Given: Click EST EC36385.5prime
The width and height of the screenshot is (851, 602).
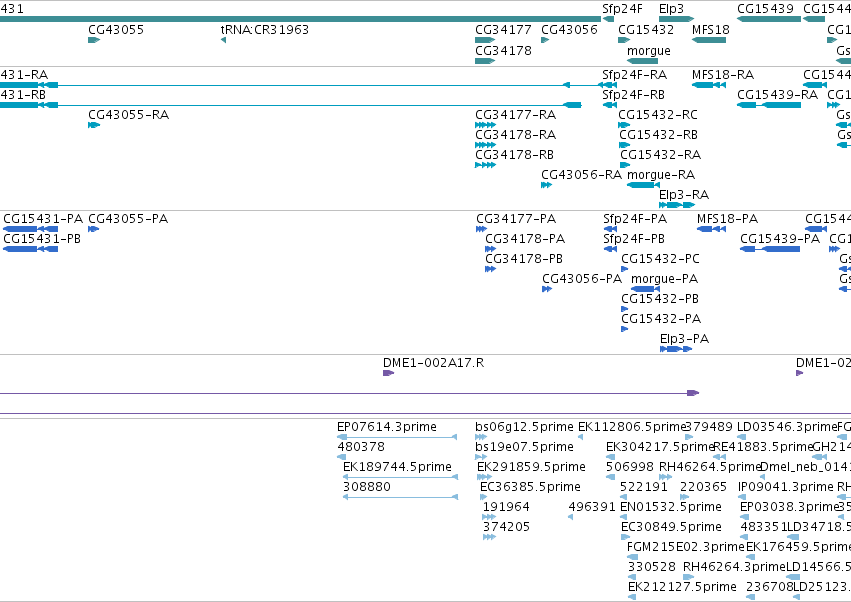Looking at the screenshot, I should 530,488.
